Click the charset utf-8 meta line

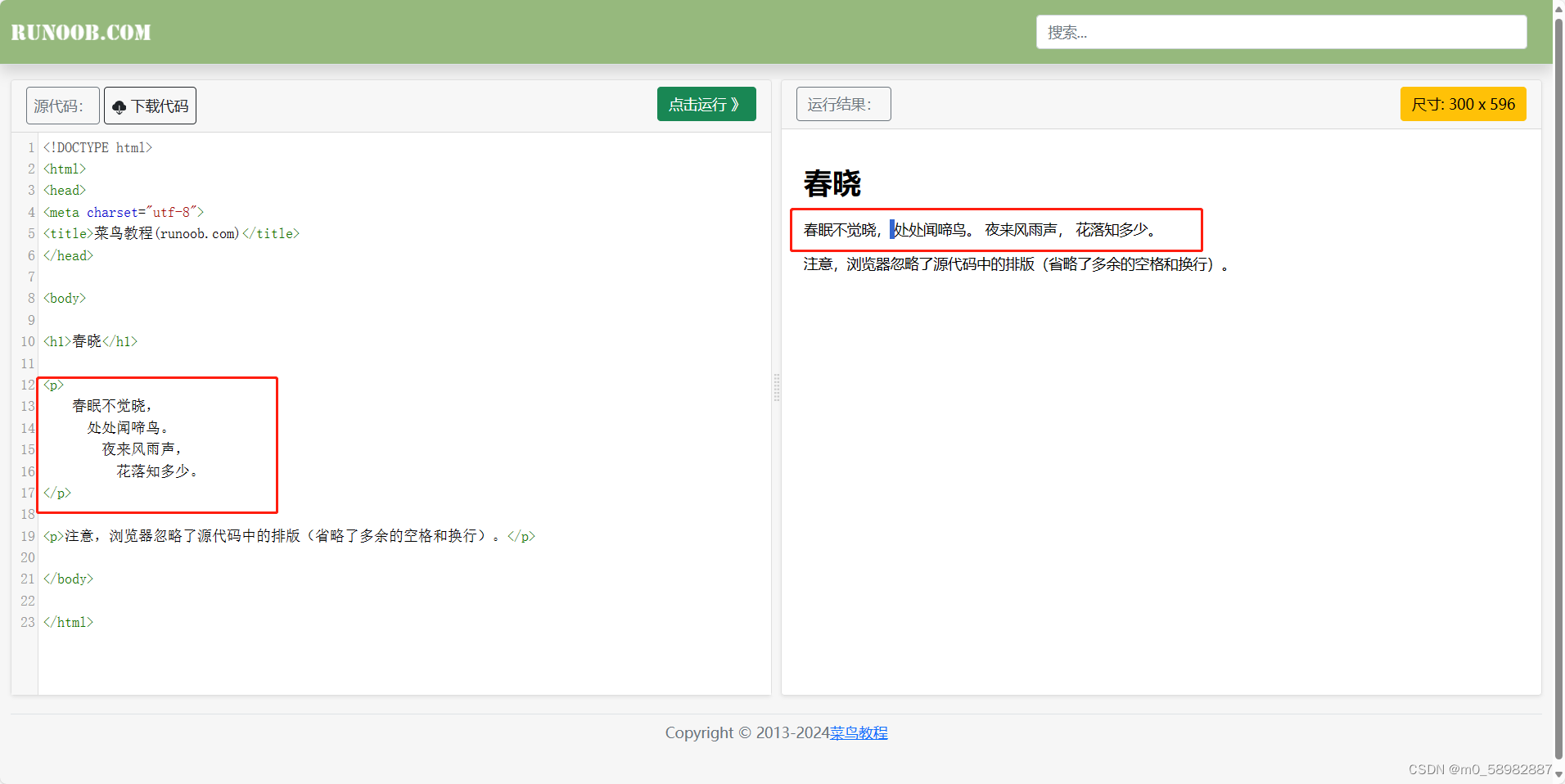(123, 212)
